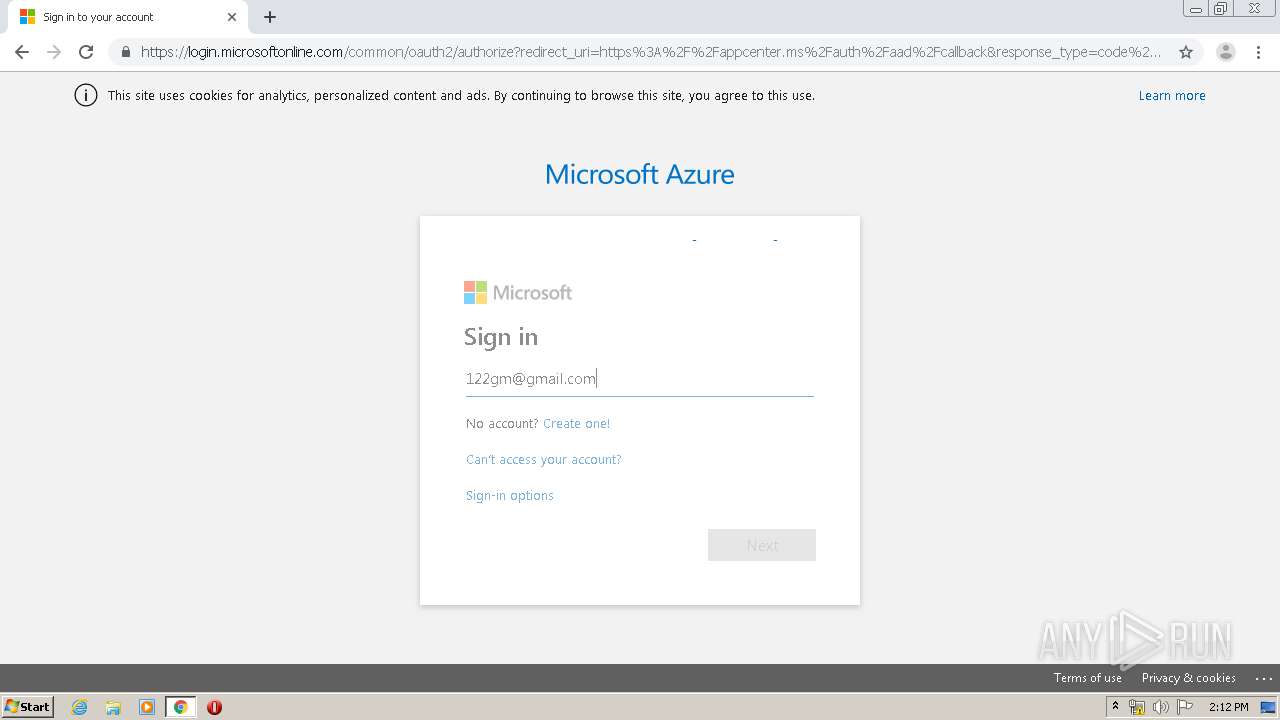1280x720 pixels.
Task: Follow the 'Create one!' link
Action: (x=576, y=424)
